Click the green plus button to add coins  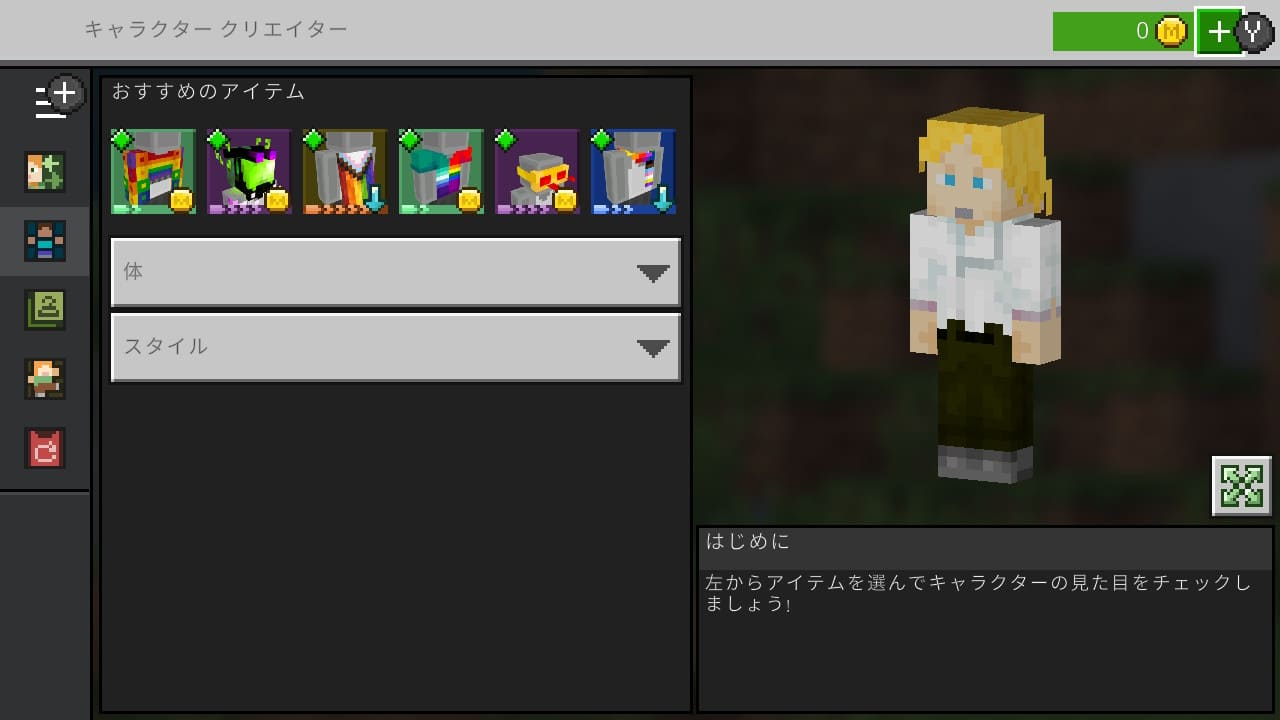[x=1218, y=32]
